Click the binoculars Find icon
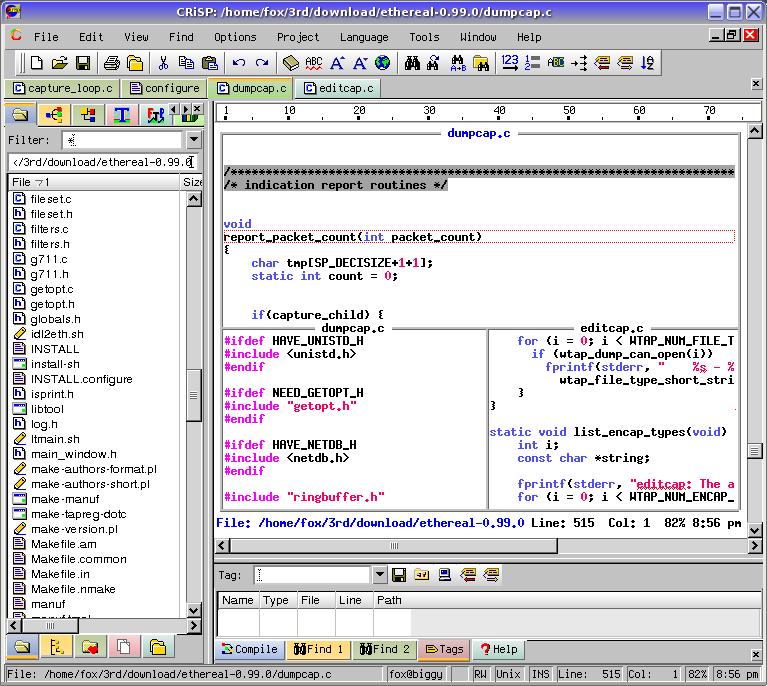The height and width of the screenshot is (686, 767). [412, 63]
